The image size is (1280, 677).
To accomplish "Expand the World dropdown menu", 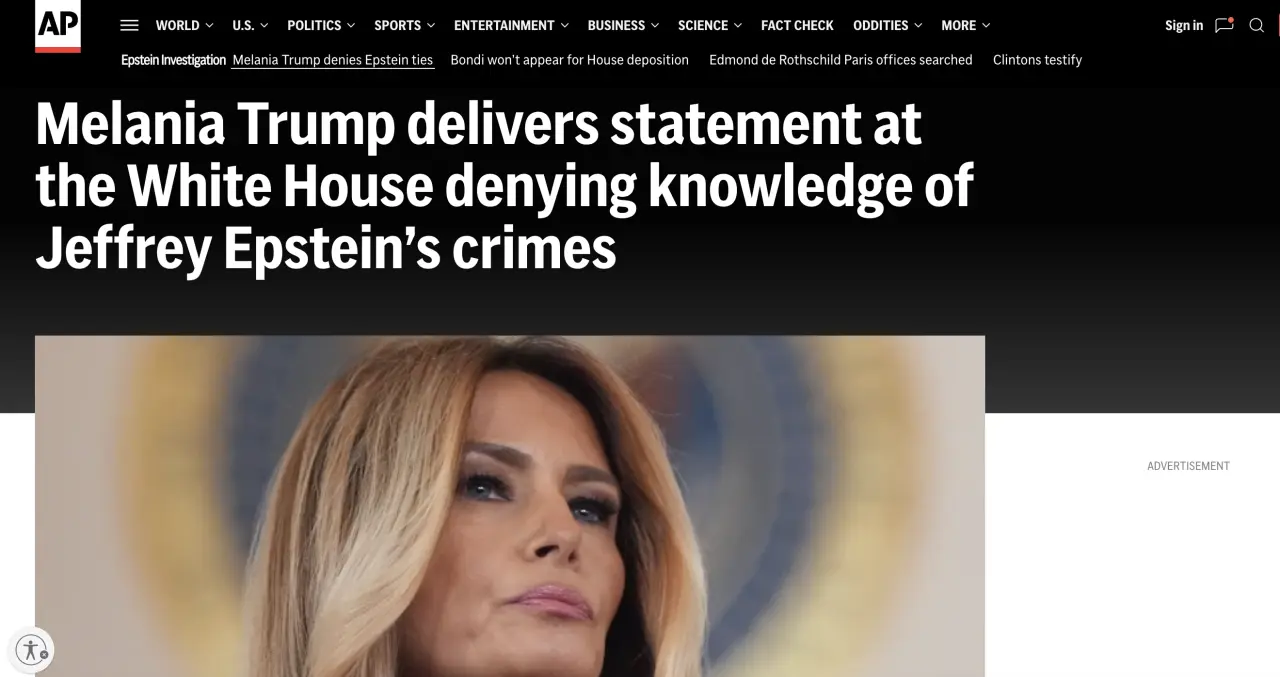I will [185, 25].
